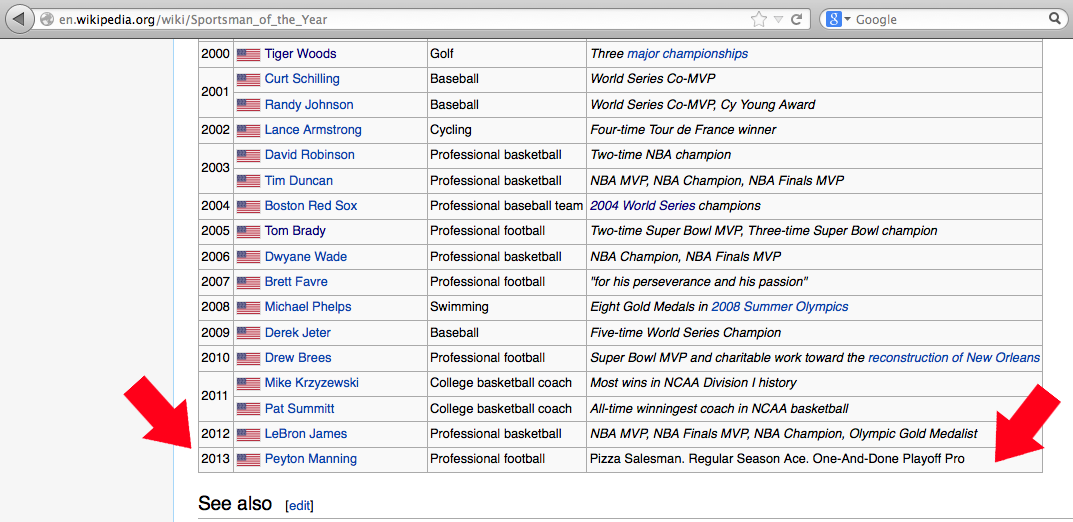Open the Pat Summitt link
1073x522 pixels.
pyautogui.click(x=300, y=408)
